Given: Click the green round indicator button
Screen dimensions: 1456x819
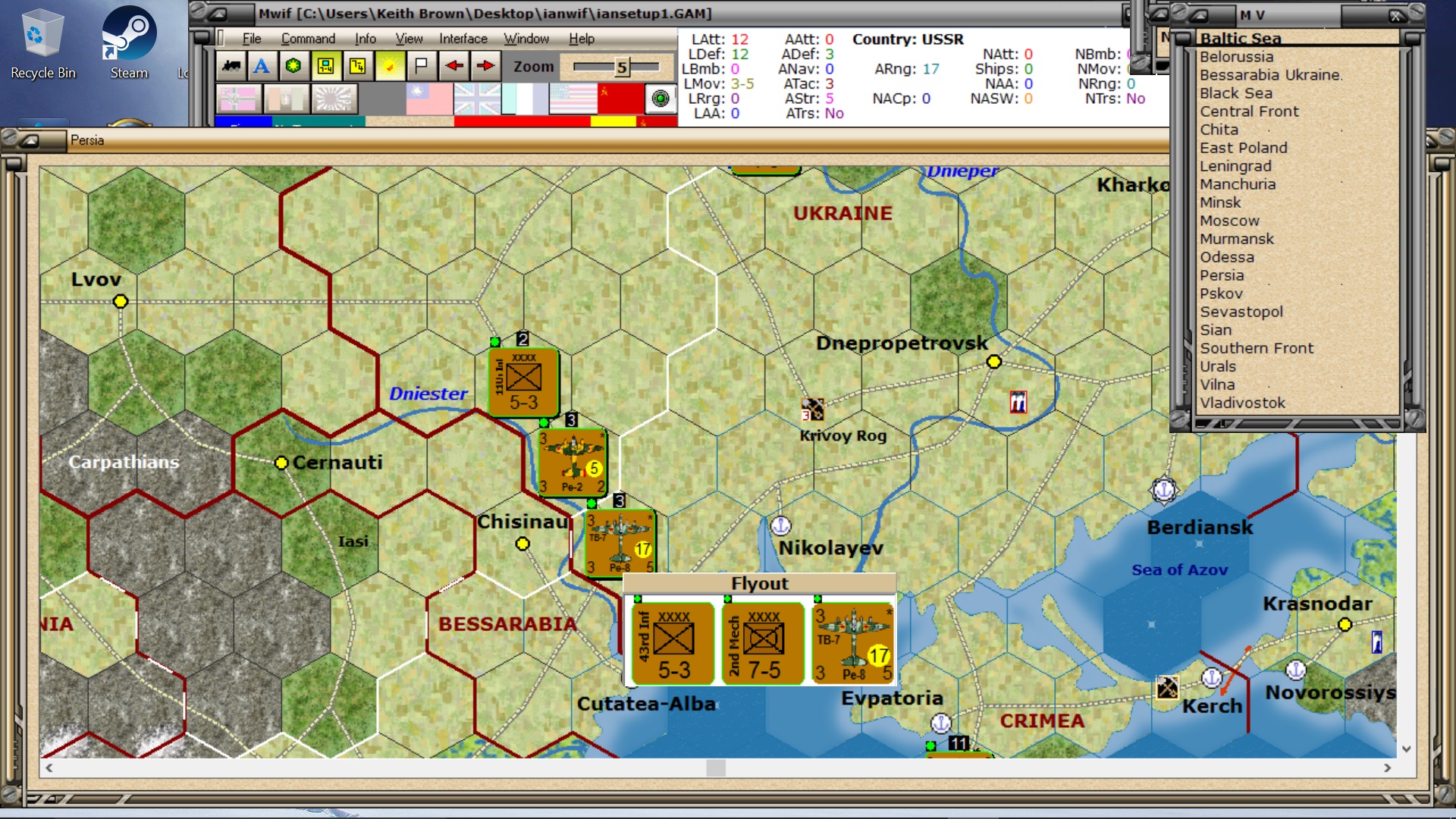Looking at the screenshot, I should pos(661,99).
